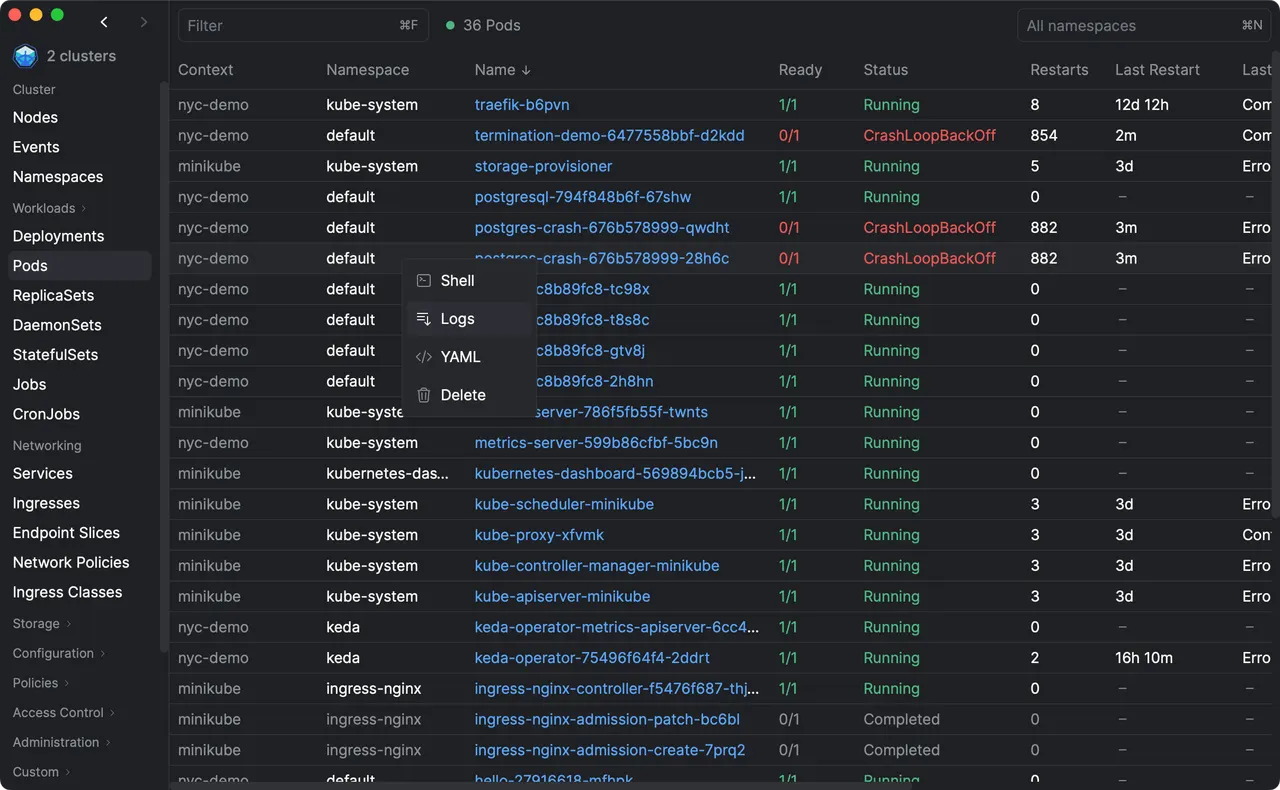
Task: Open the metrics-server-599b86cfbf-5bc9n pod
Action: click(x=596, y=443)
